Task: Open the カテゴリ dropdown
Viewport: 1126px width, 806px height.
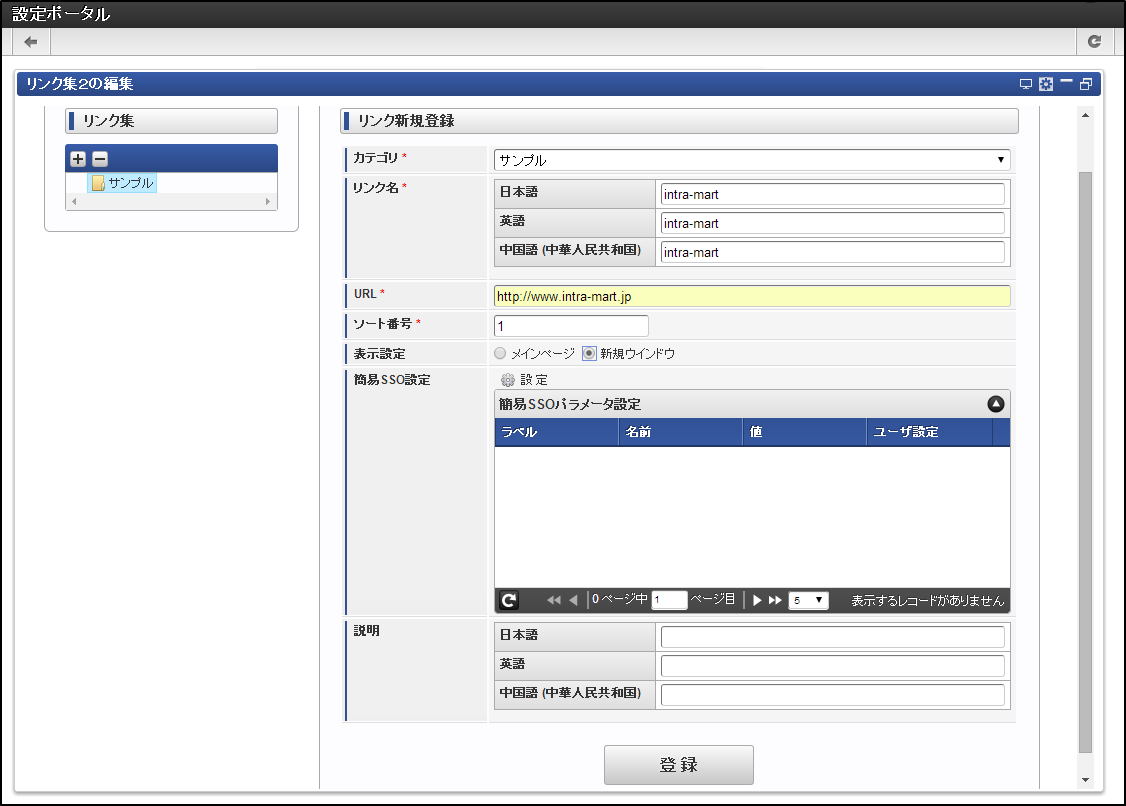Action: point(752,160)
